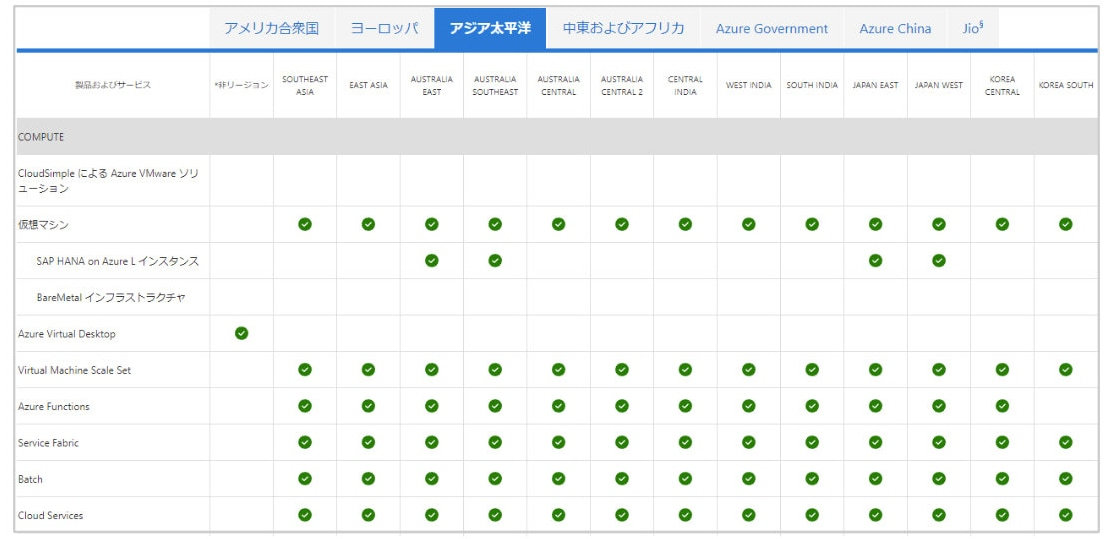Image resolution: width=1114 pixels, height=539 pixels.
Task: Click Batch check mark under Central India
Action: [685, 479]
